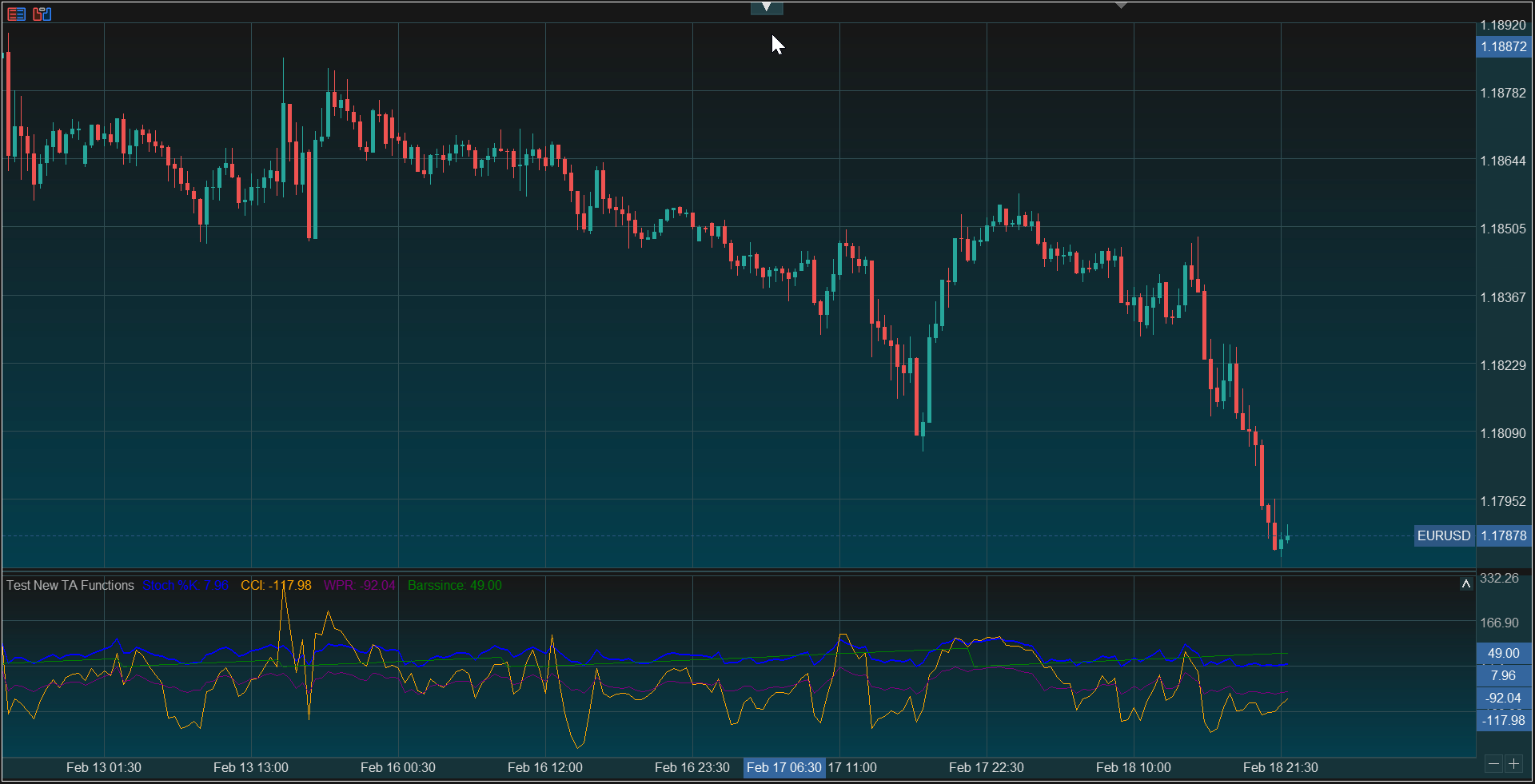The height and width of the screenshot is (784, 1535).
Task: Click the 1.18644 price axis label
Action: (1503, 161)
